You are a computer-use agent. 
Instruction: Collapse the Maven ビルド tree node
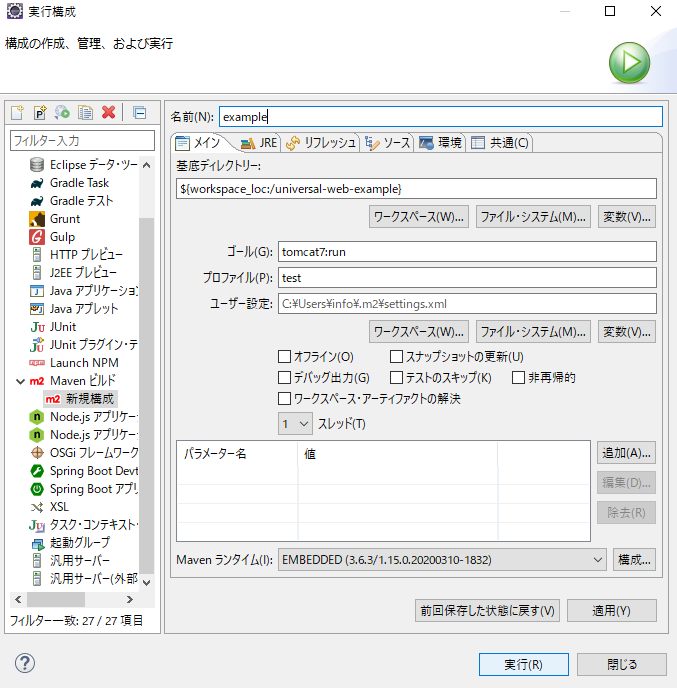pyautogui.click(x=20, y=381)
